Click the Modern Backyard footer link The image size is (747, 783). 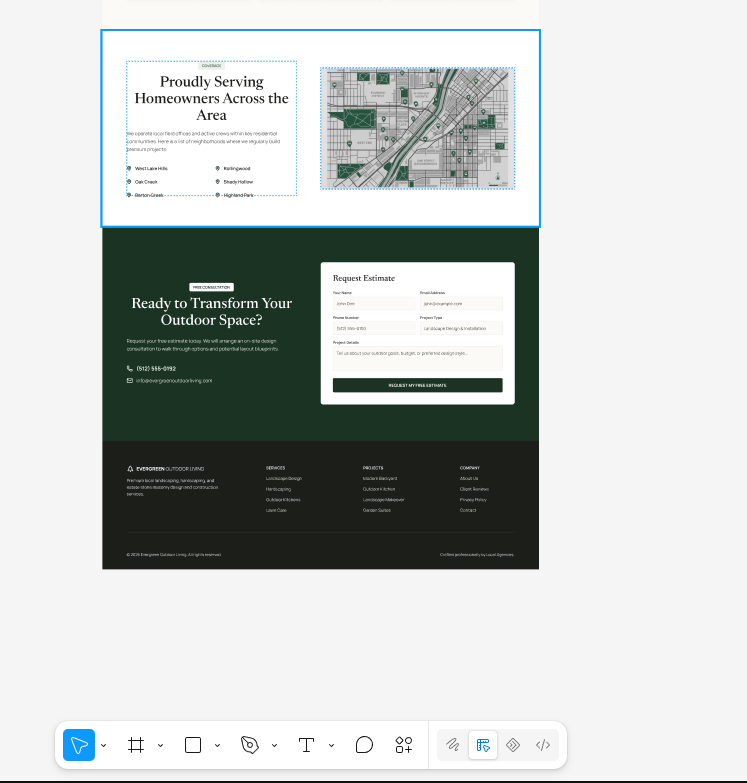tap(380, 478)
